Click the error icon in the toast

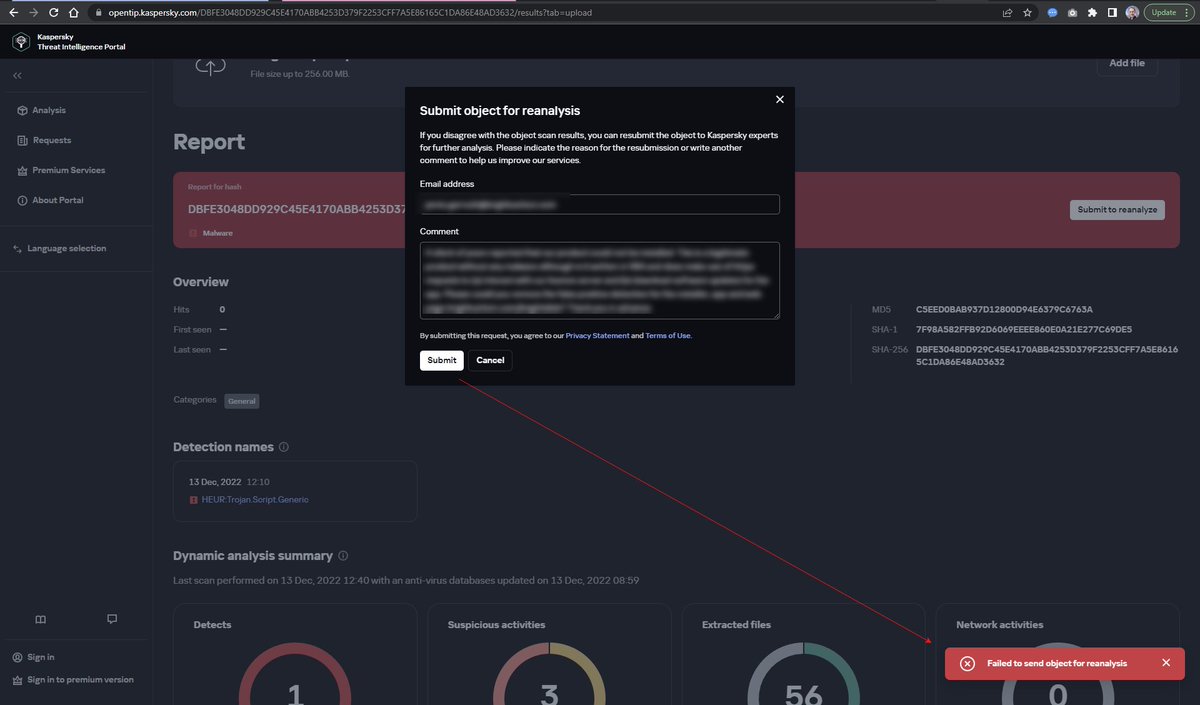pos(967,663)
